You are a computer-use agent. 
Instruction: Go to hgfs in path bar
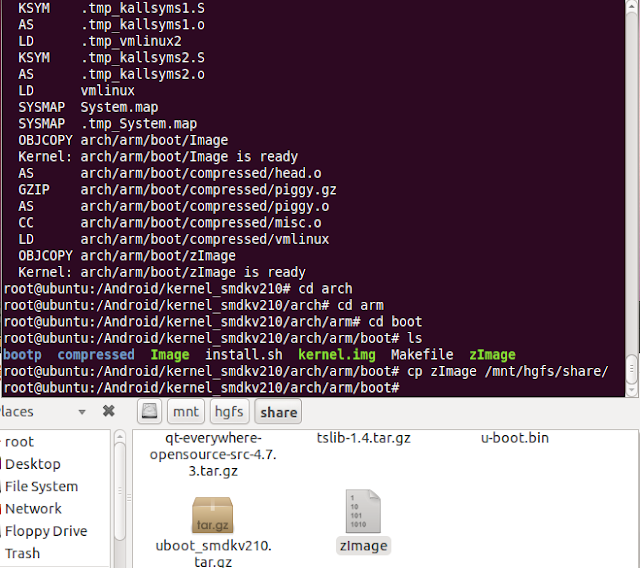pos(229,411)
